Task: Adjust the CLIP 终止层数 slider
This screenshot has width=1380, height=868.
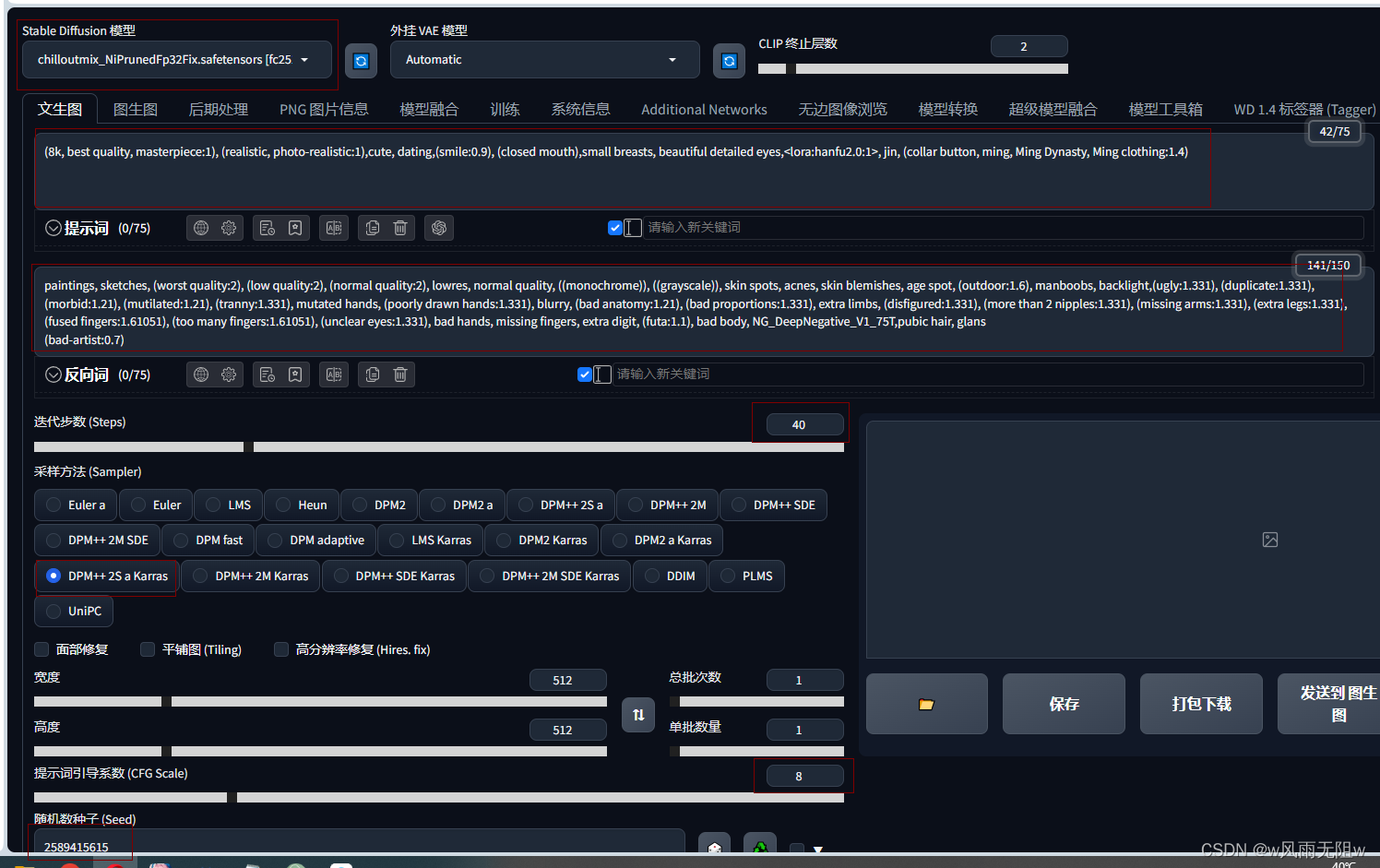Action: [x=913, y=68]
